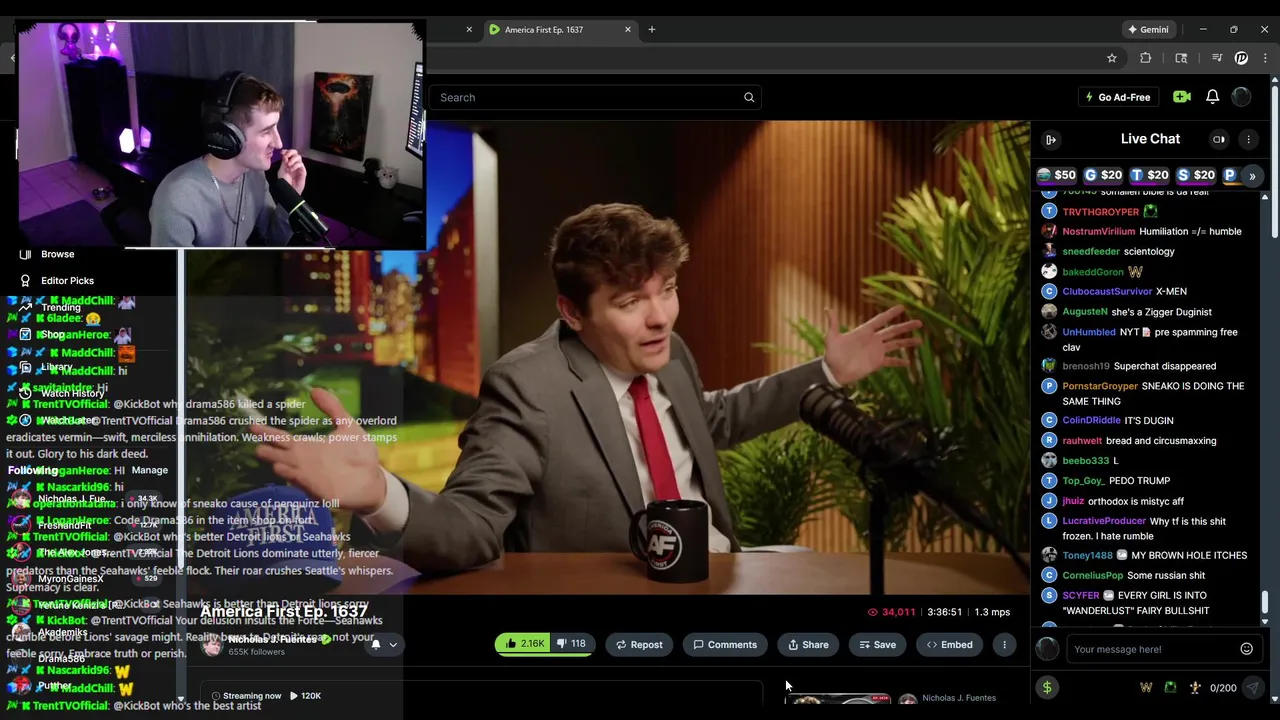Click the Editor Picks trophy icon
The image size is (1280, 720).
[25, 281]
